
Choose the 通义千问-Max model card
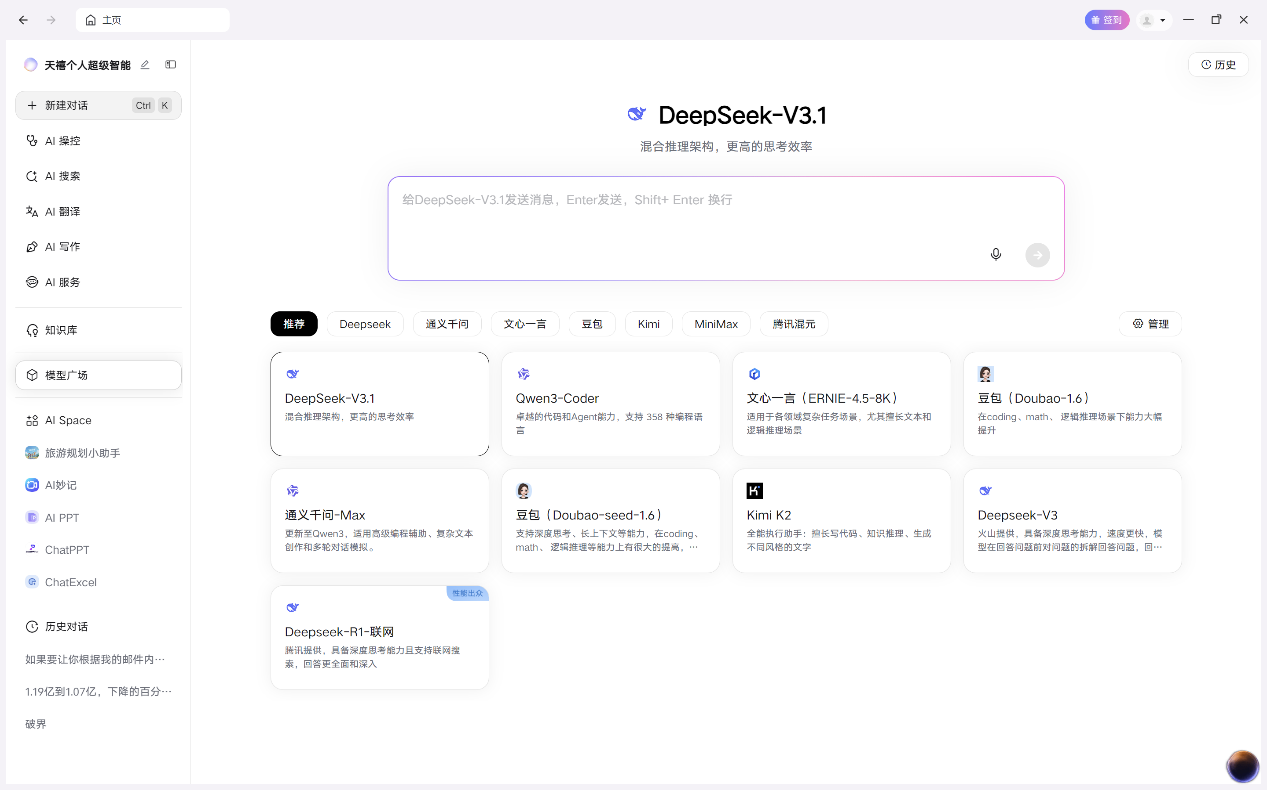[380, 521]
